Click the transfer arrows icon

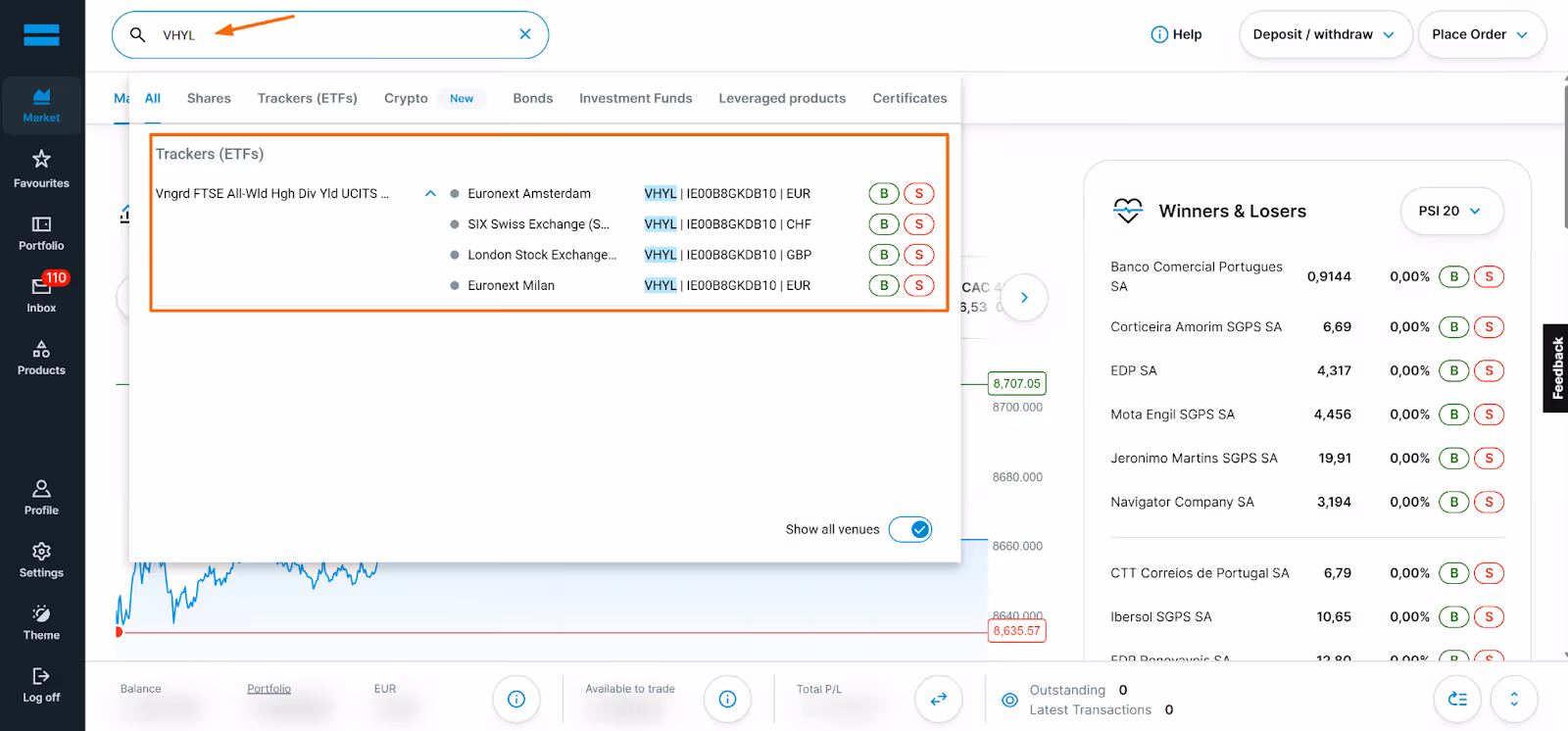pyautogui.click(x=938, y=699)
